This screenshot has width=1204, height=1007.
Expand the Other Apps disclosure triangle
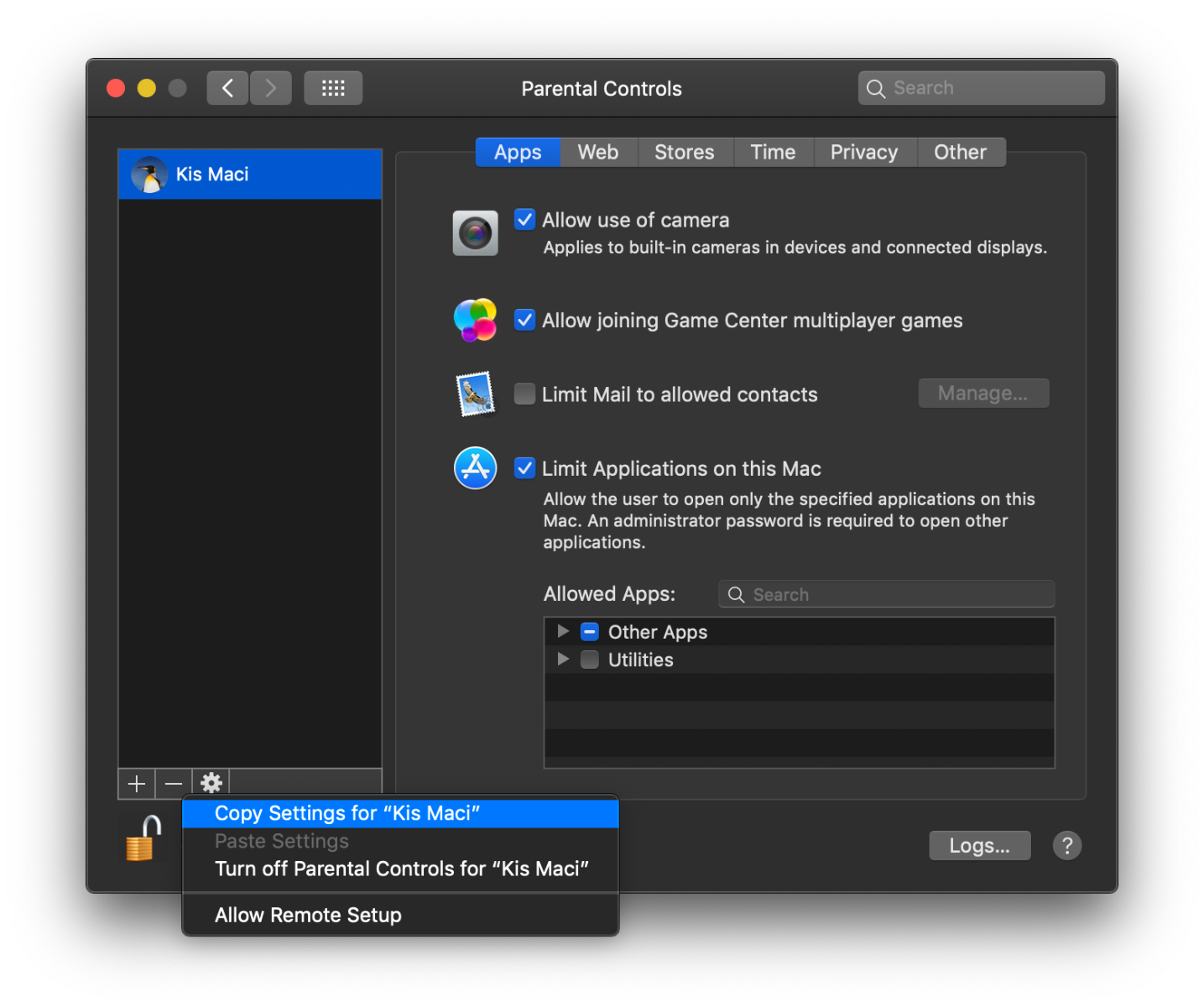coord(563,631)
